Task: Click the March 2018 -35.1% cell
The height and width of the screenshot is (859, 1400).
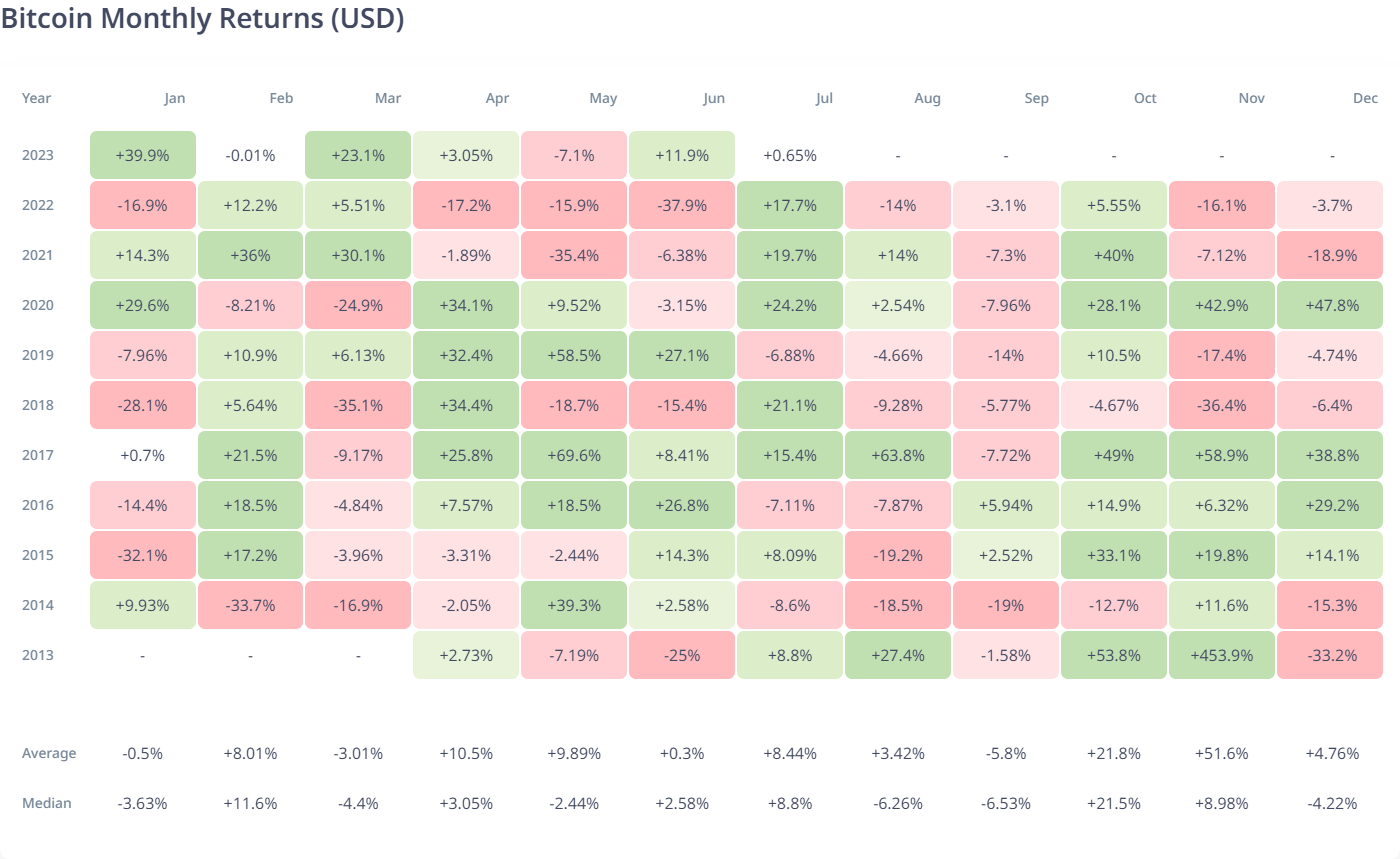Action: pos(357,405)
